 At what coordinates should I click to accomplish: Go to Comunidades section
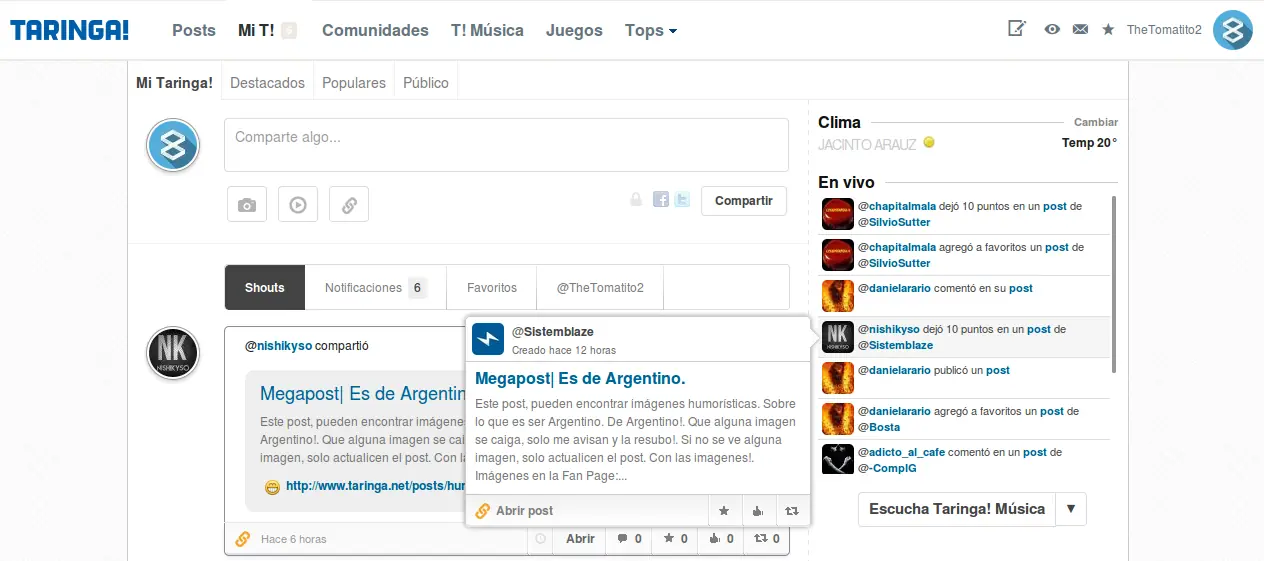click(x=375, y=31)
